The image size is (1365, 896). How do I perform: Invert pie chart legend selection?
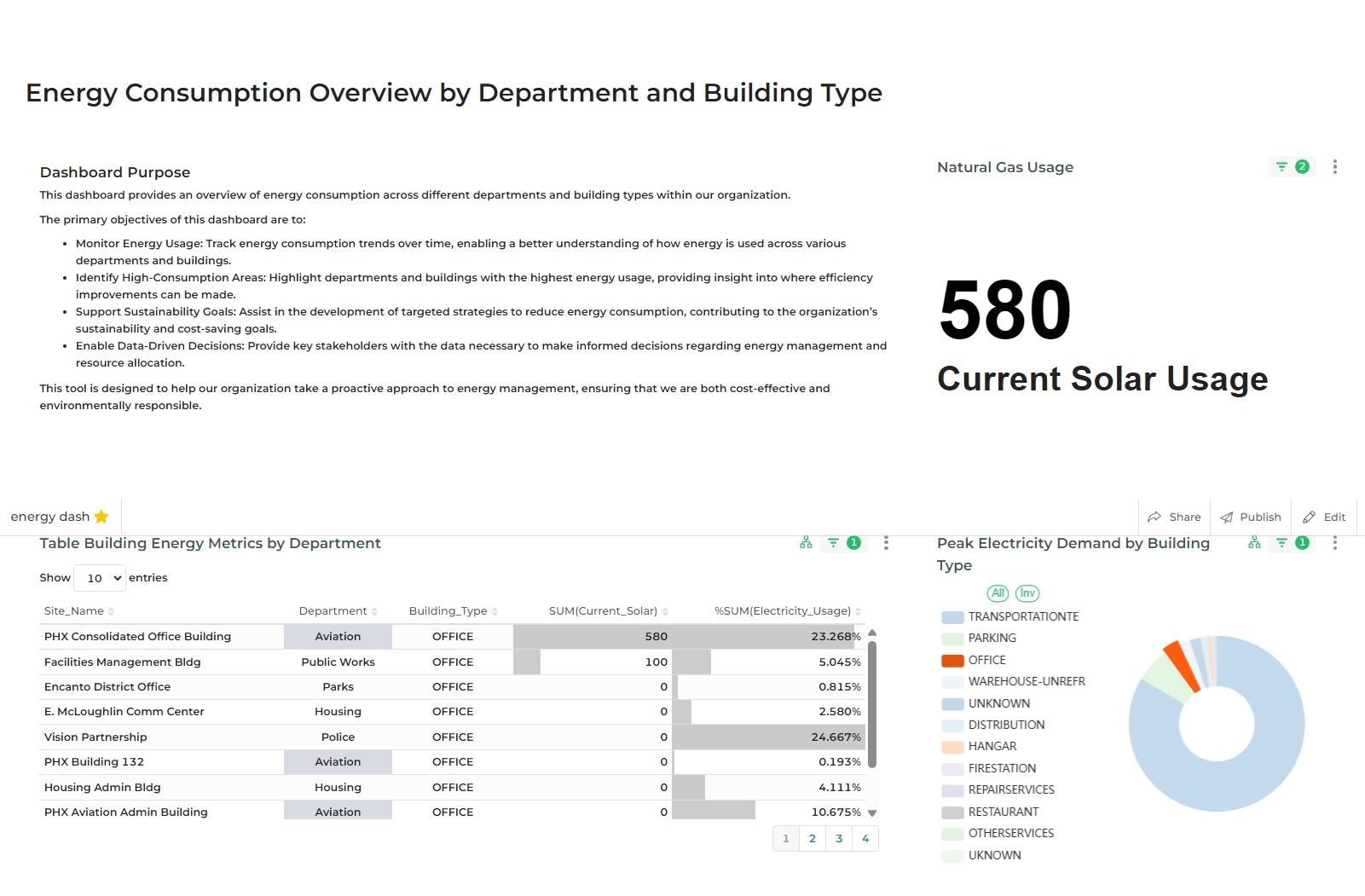(x=1027, y=593)
